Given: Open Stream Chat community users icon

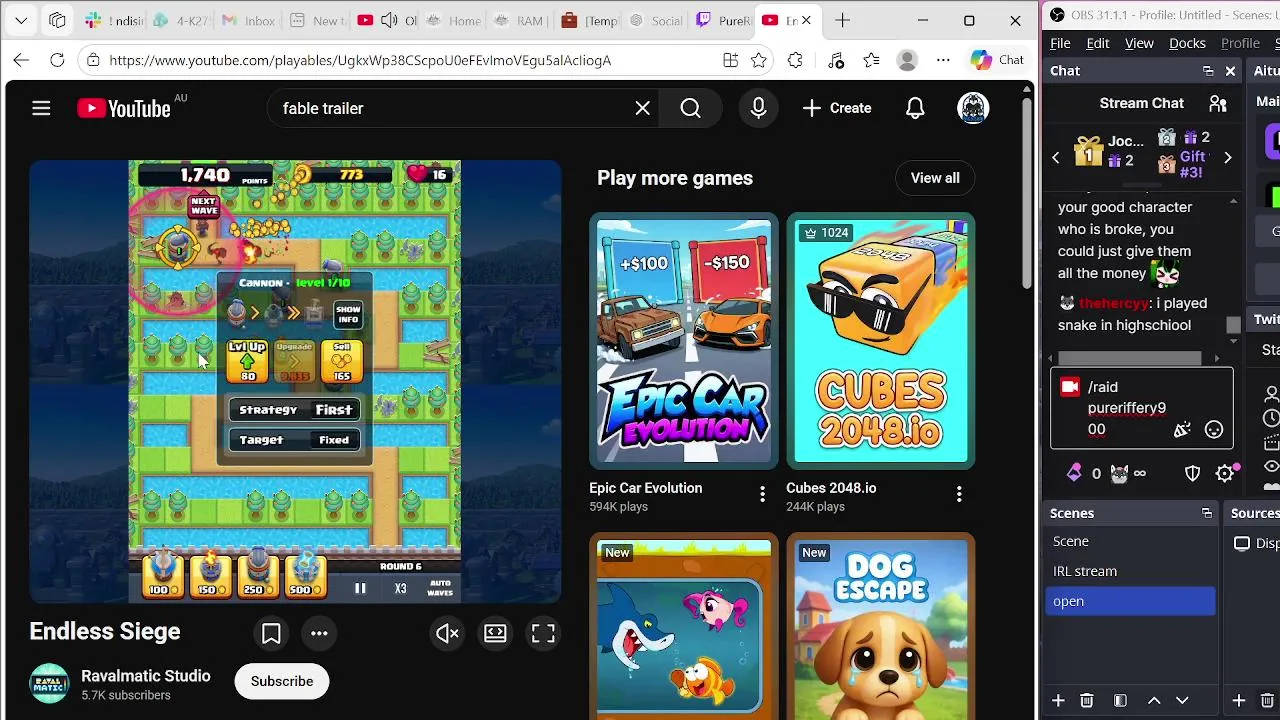Looking at the screenshot, I should (x=1218, y=103).
